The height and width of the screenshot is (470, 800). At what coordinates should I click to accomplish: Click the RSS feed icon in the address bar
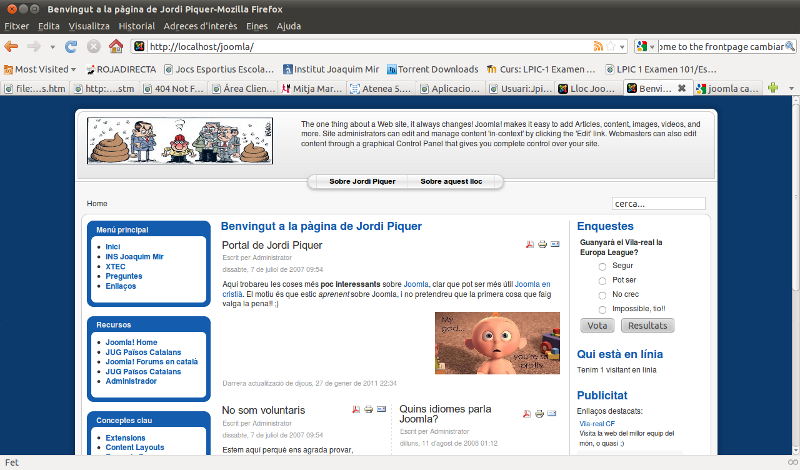pyautogui.click(x=600, y=46)
